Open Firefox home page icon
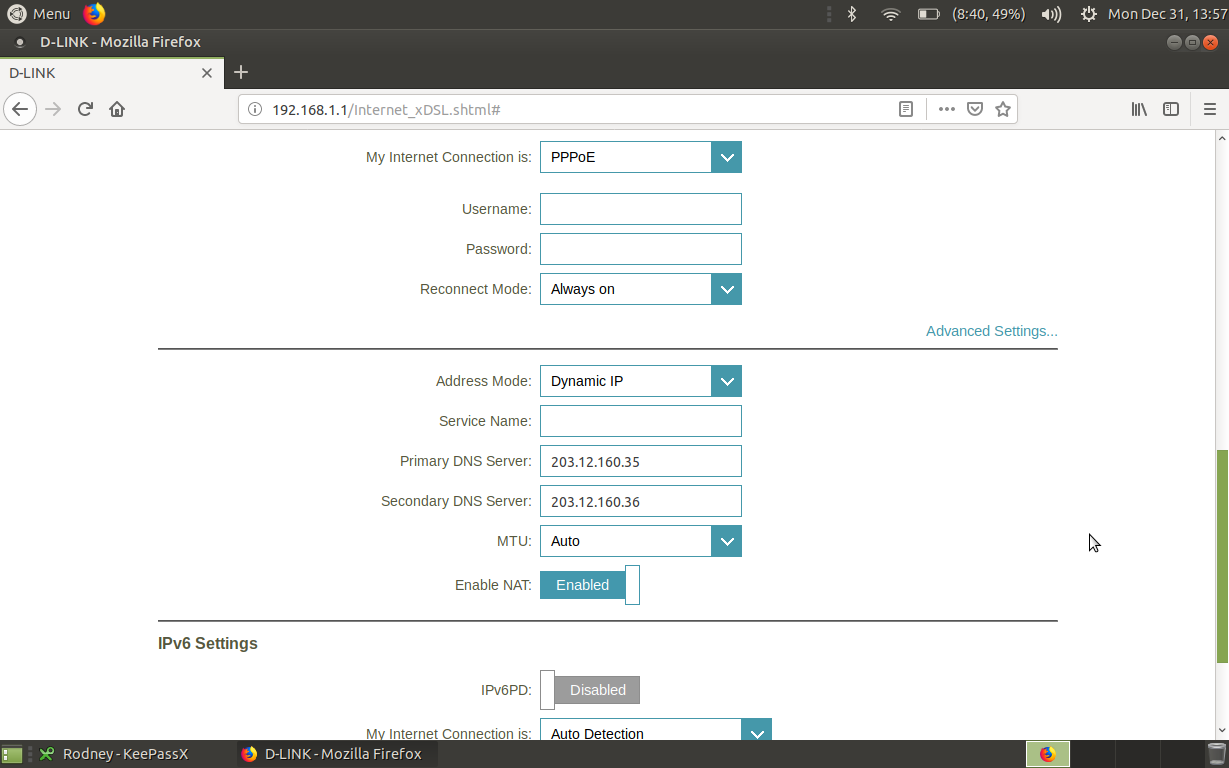The image size is (1229, 768). [x=117, y=109]
